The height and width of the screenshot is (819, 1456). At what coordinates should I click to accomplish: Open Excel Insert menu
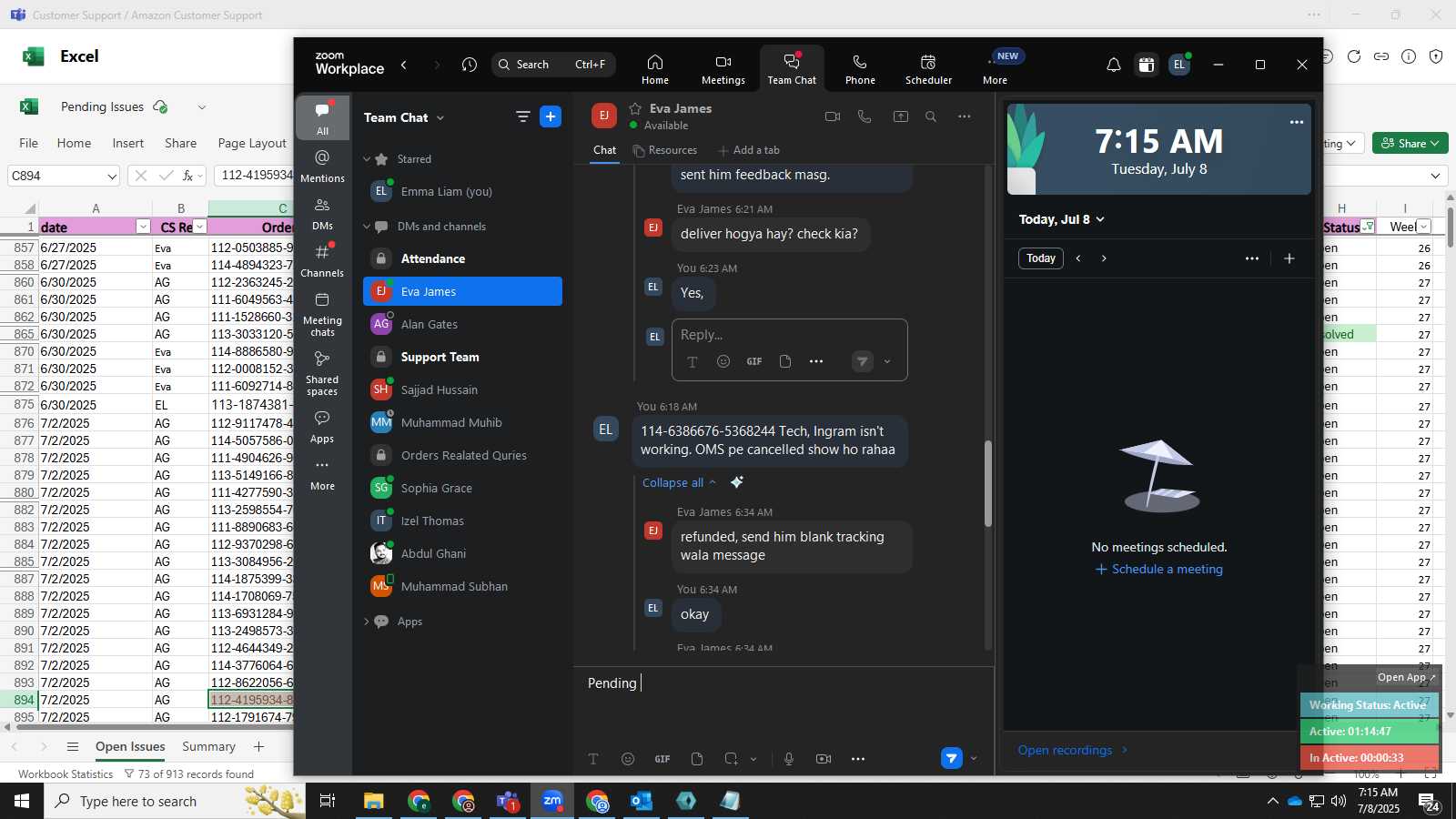point(128,143)
